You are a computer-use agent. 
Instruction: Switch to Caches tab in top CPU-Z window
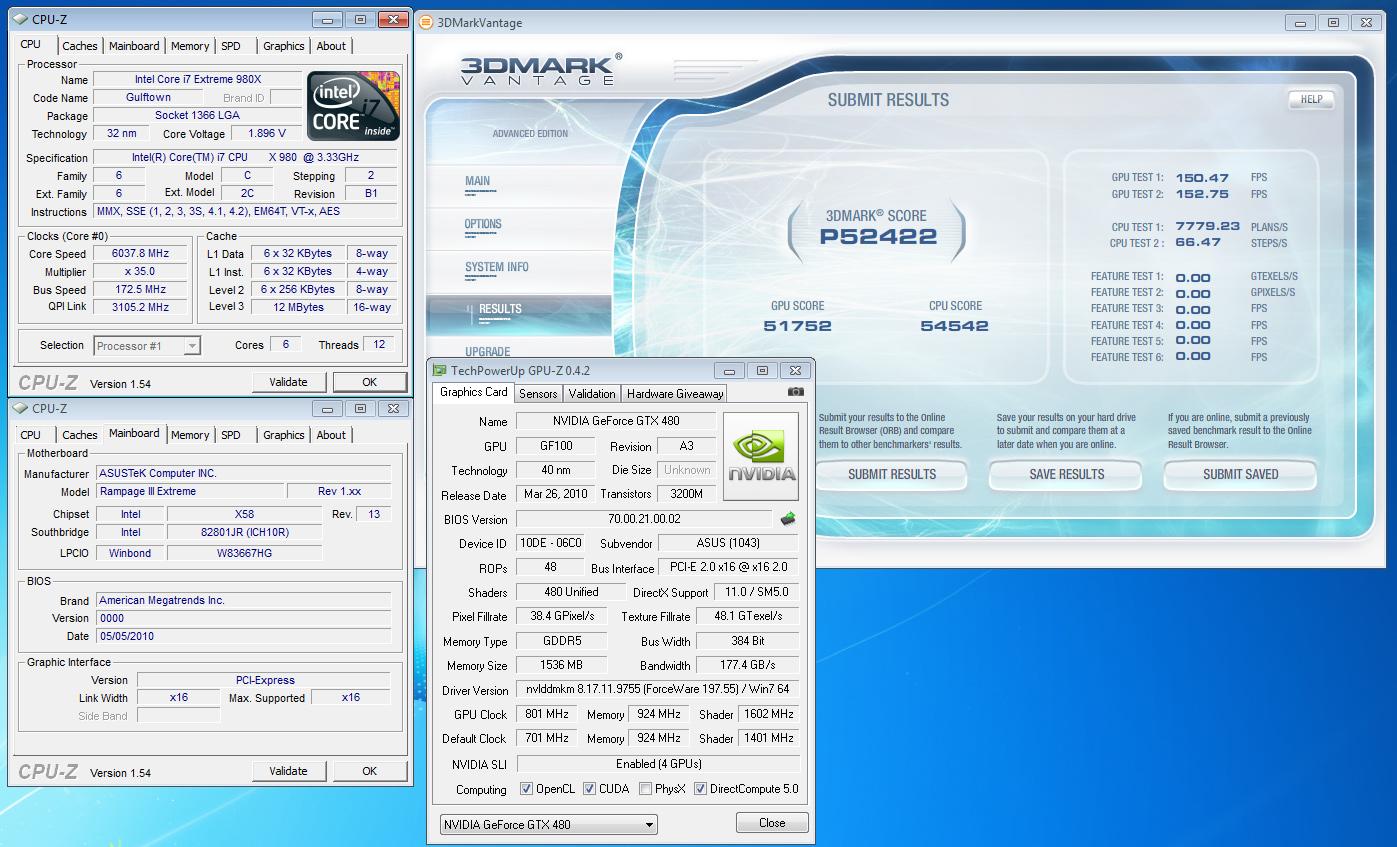point(80,46)
